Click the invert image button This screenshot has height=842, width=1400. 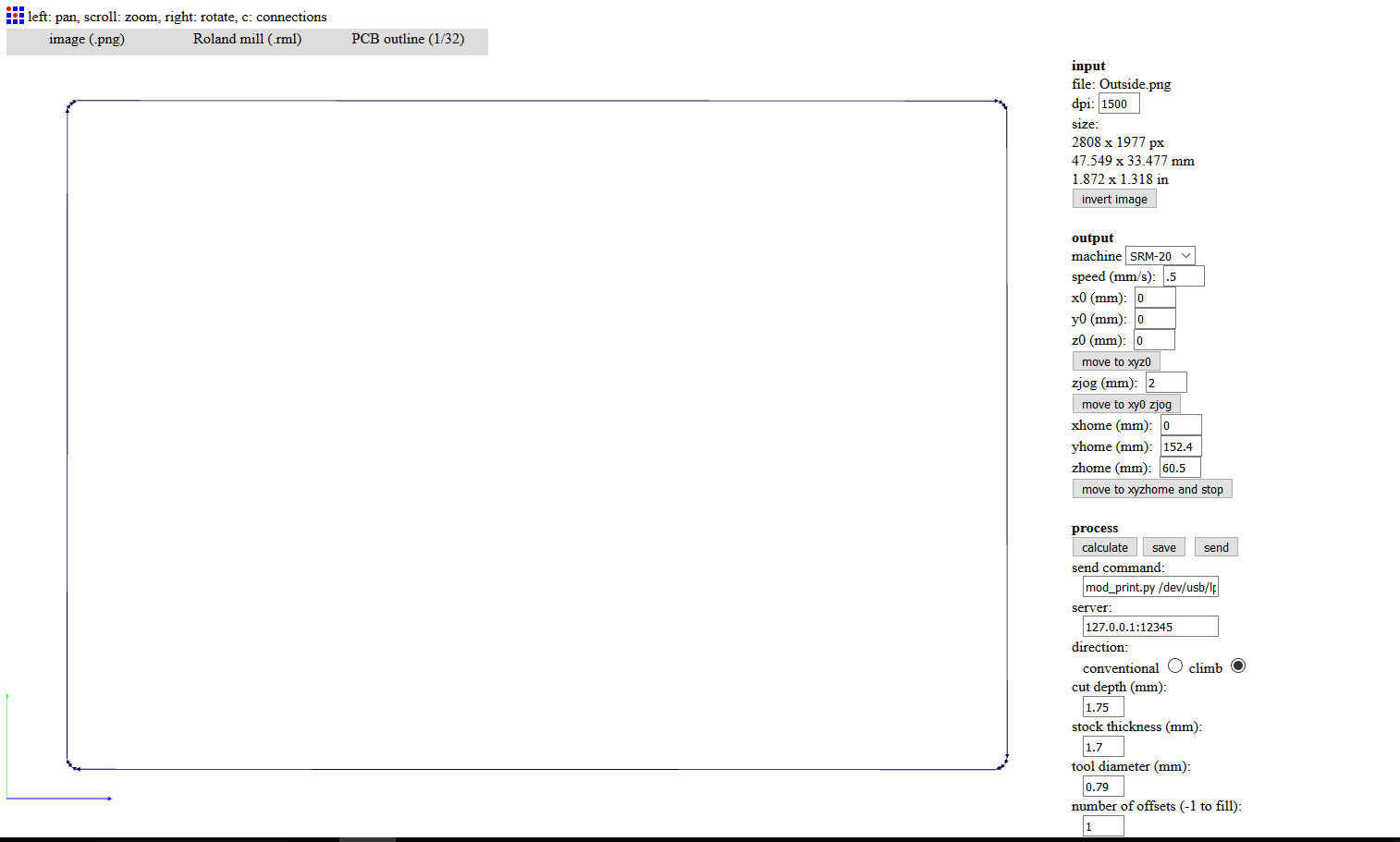pyautogui.click(x=1114, y=199)
